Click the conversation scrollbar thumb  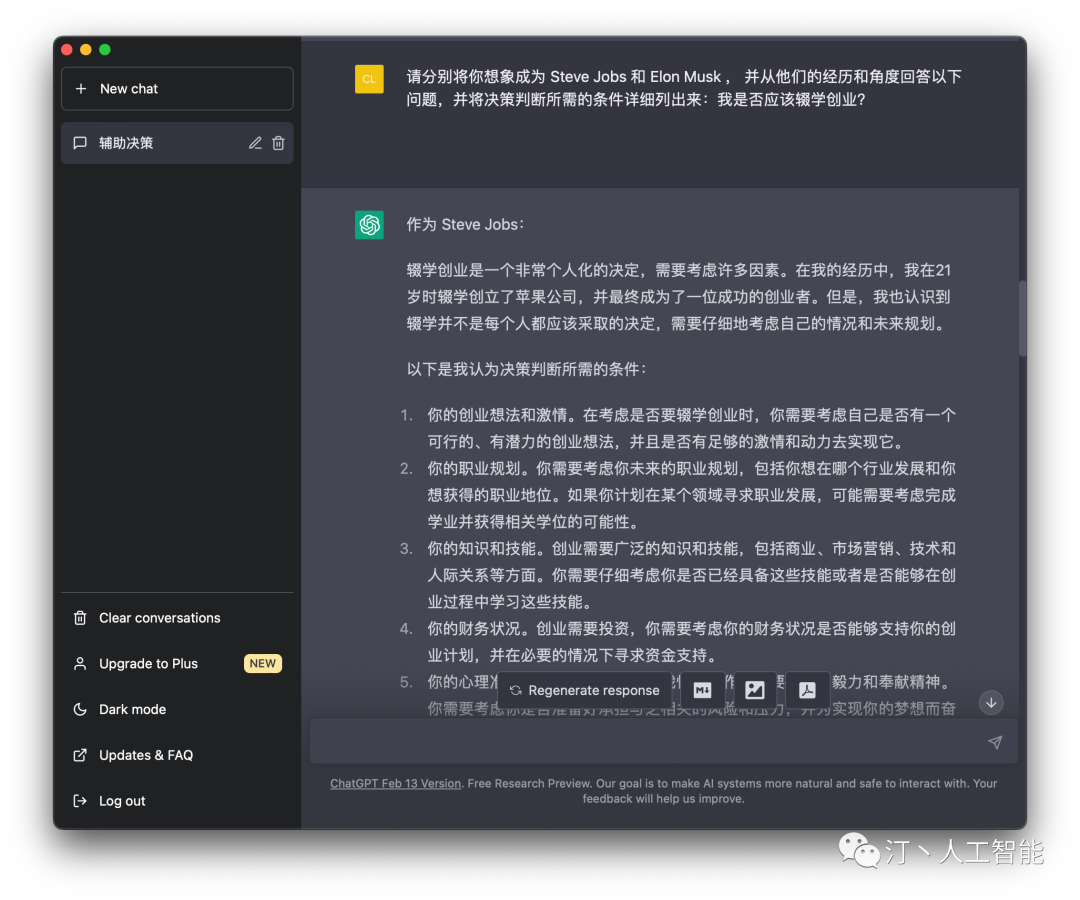point(1022,318)
